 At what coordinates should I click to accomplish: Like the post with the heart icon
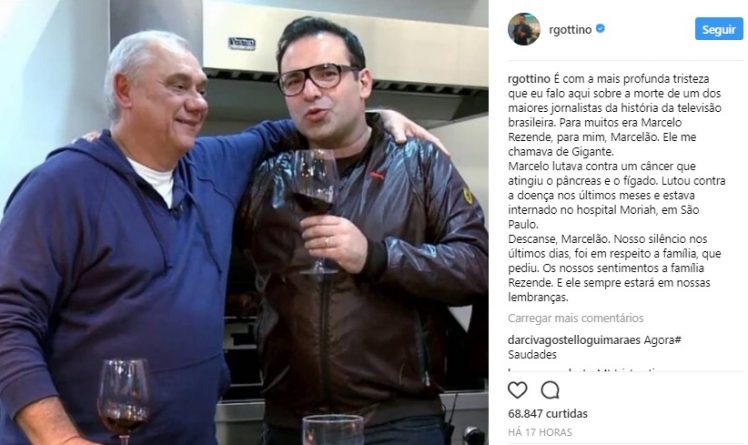pos(517,390)
